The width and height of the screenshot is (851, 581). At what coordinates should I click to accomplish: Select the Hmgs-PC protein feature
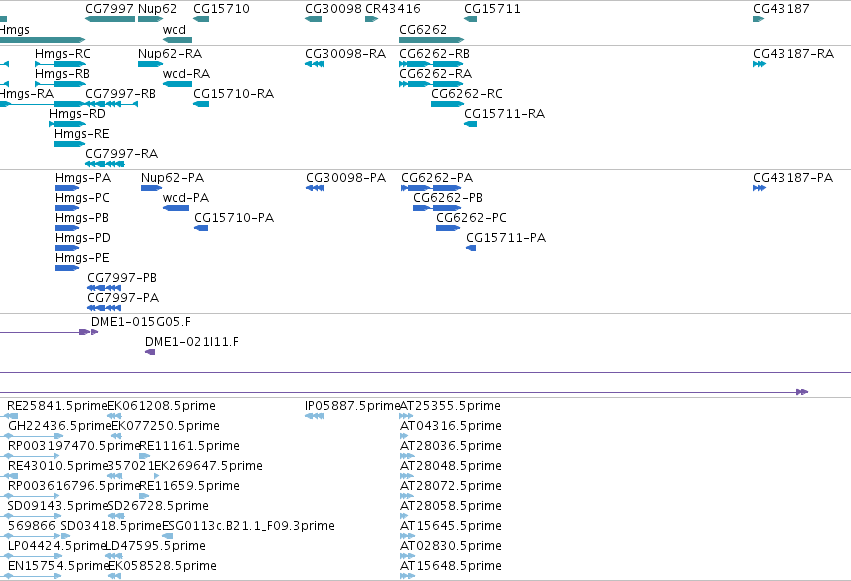tap(67, 208)
